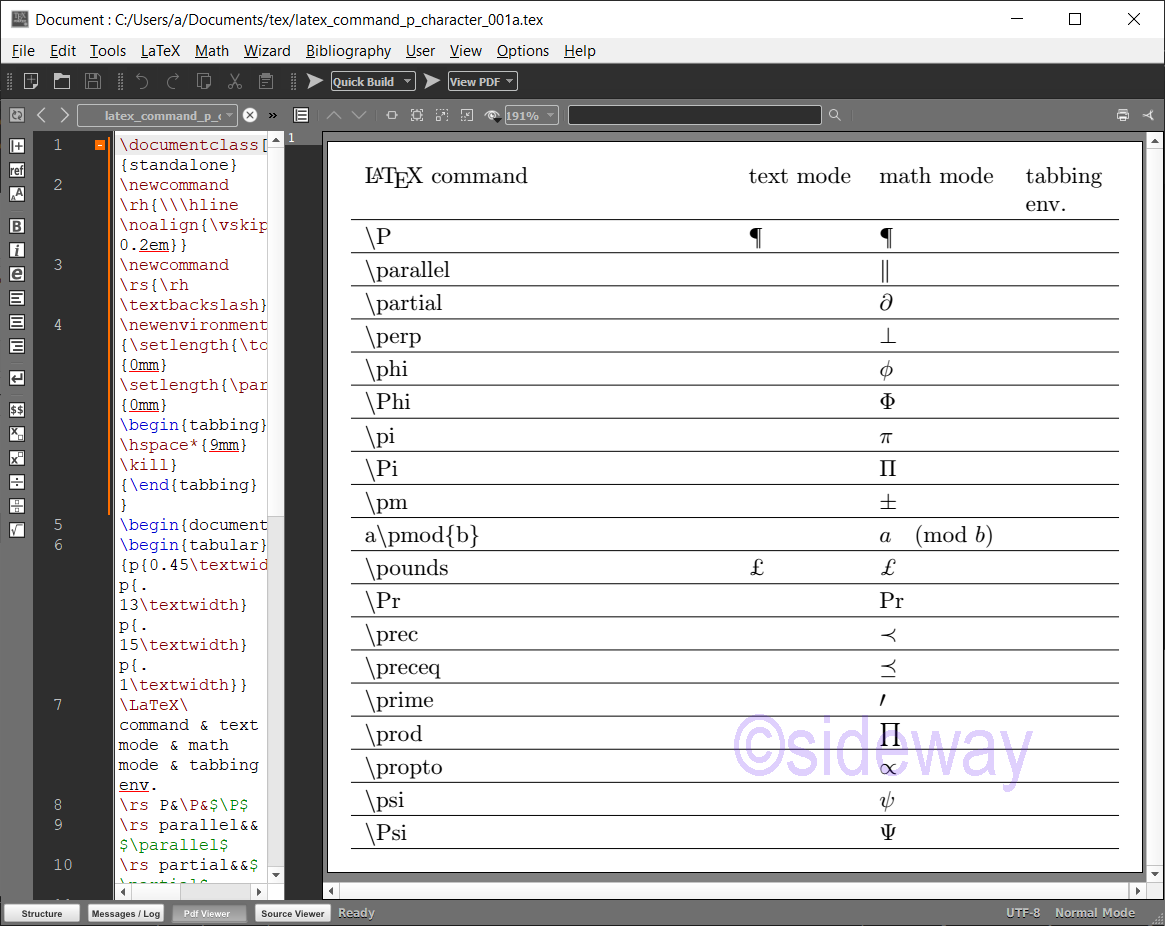
Task: Save the document with the floppy disk icon
Action: [x=93, y=81]
